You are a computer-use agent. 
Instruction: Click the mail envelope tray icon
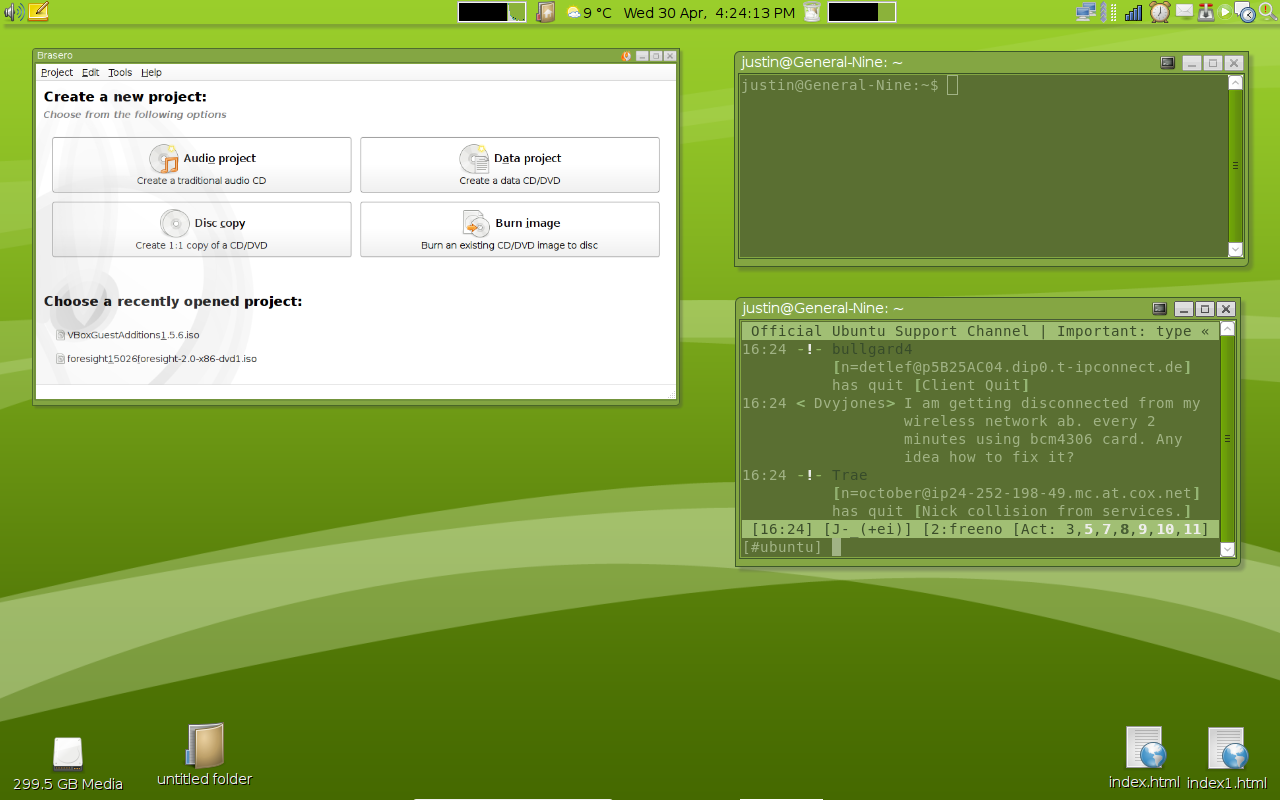click(x=1184, y=12)
